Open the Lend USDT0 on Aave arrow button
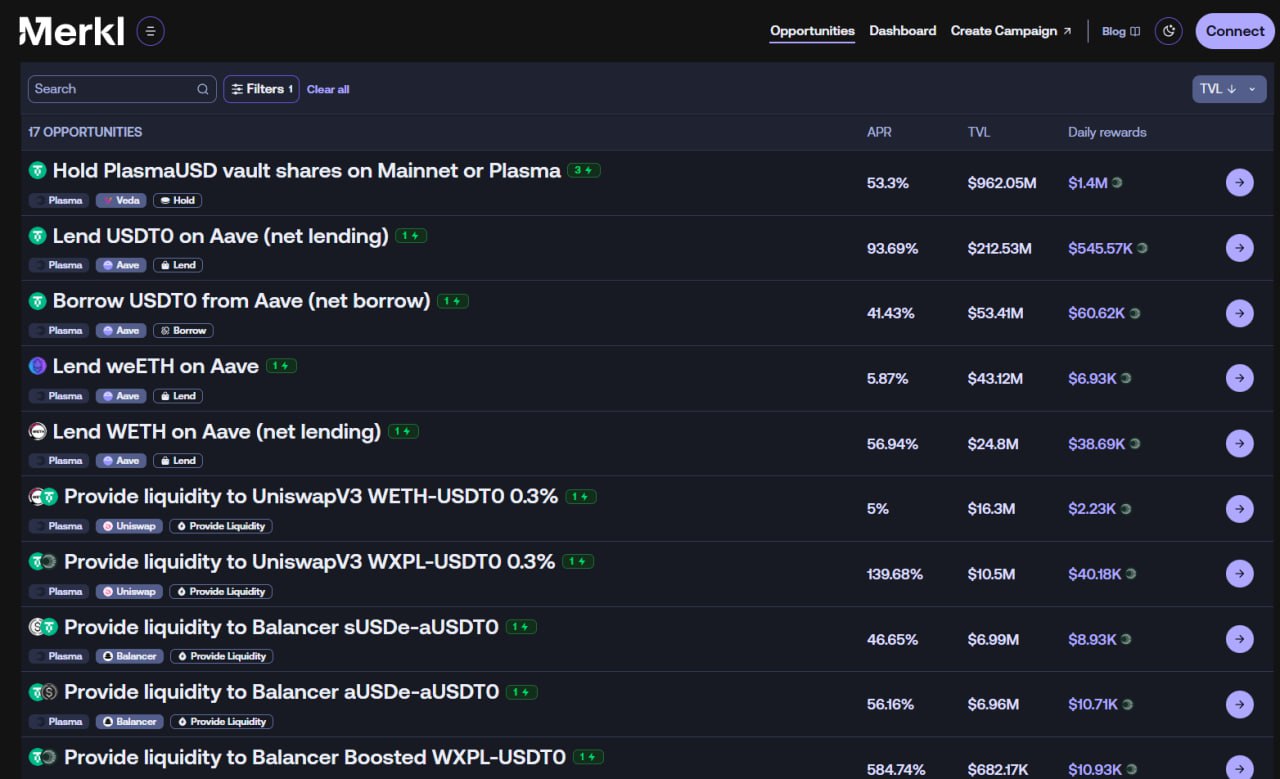1280x779 pixels. pos(1239,248)
